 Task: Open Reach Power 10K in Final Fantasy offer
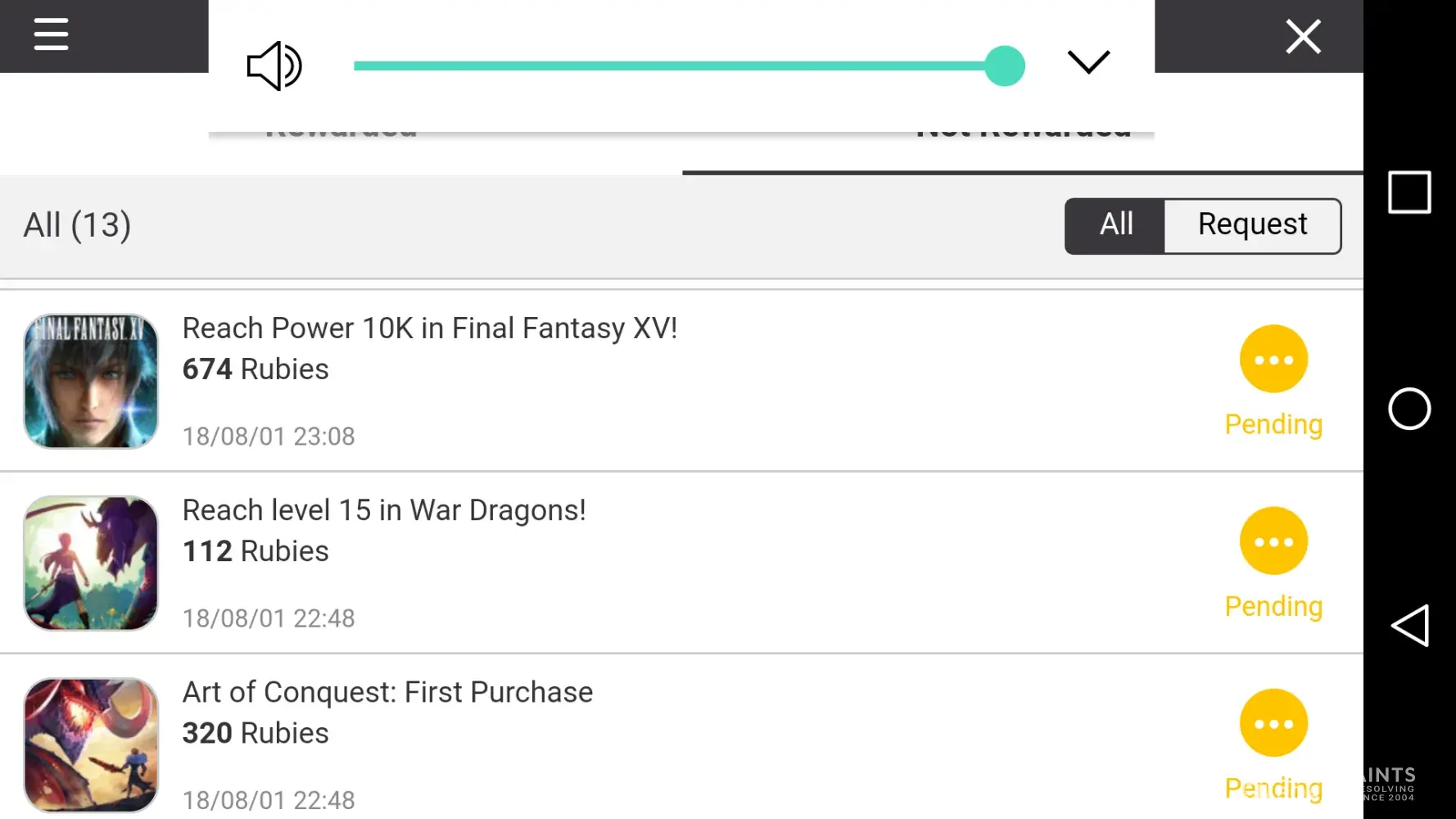click(430, 329)
